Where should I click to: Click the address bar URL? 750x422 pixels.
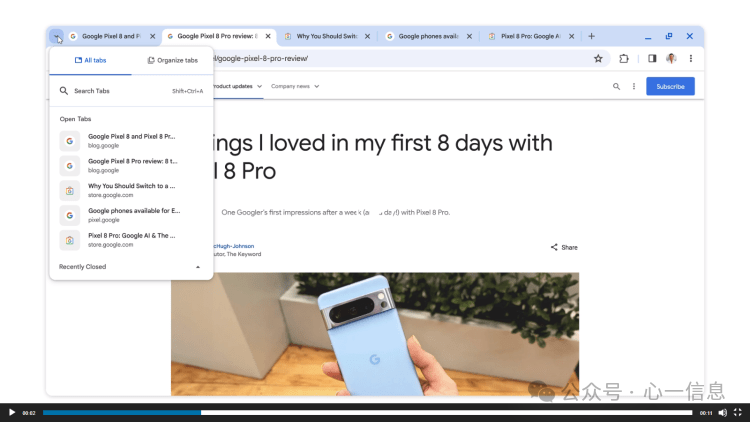(261, 59)
